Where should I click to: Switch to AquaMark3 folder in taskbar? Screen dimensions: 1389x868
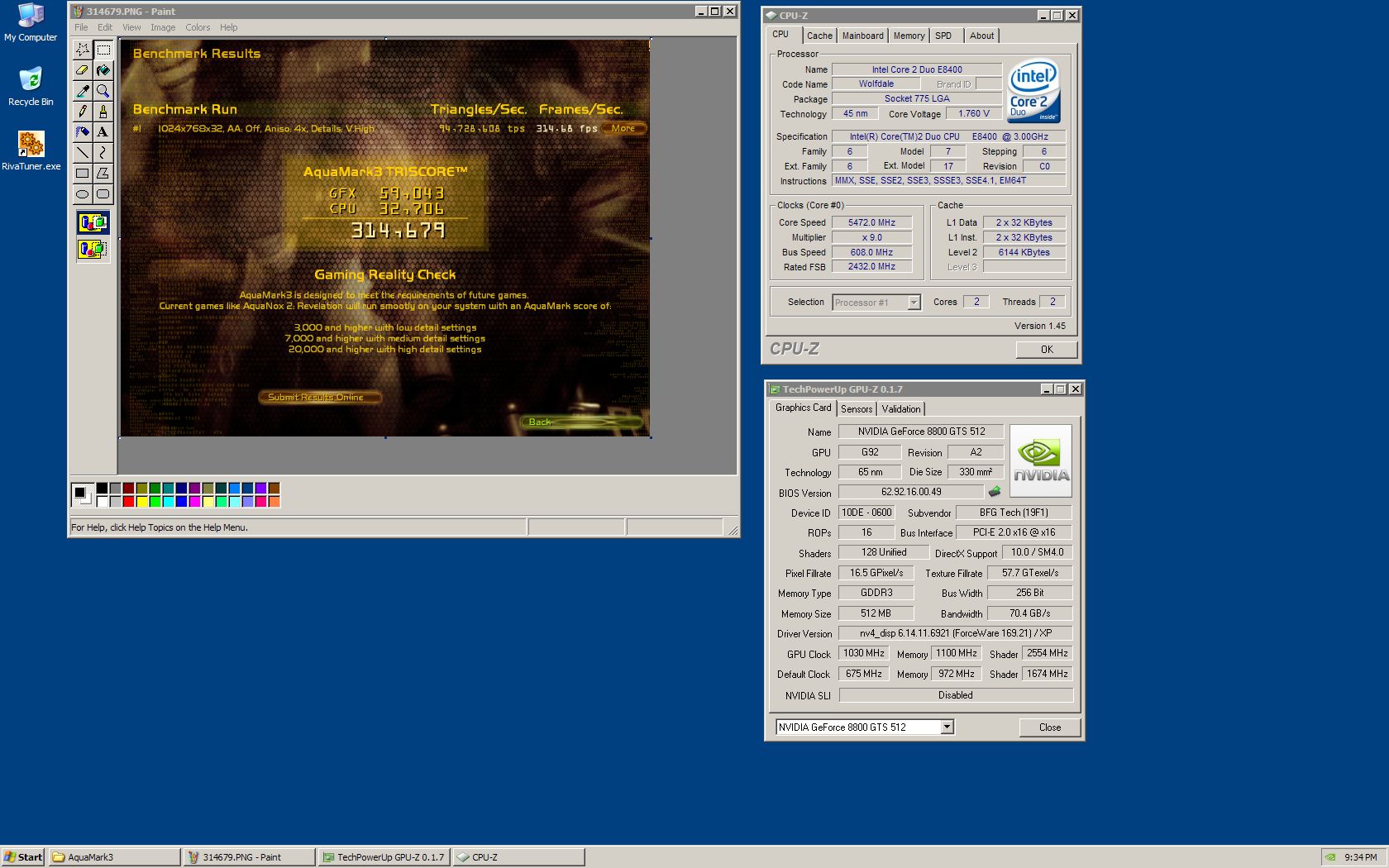coord(114,857)
